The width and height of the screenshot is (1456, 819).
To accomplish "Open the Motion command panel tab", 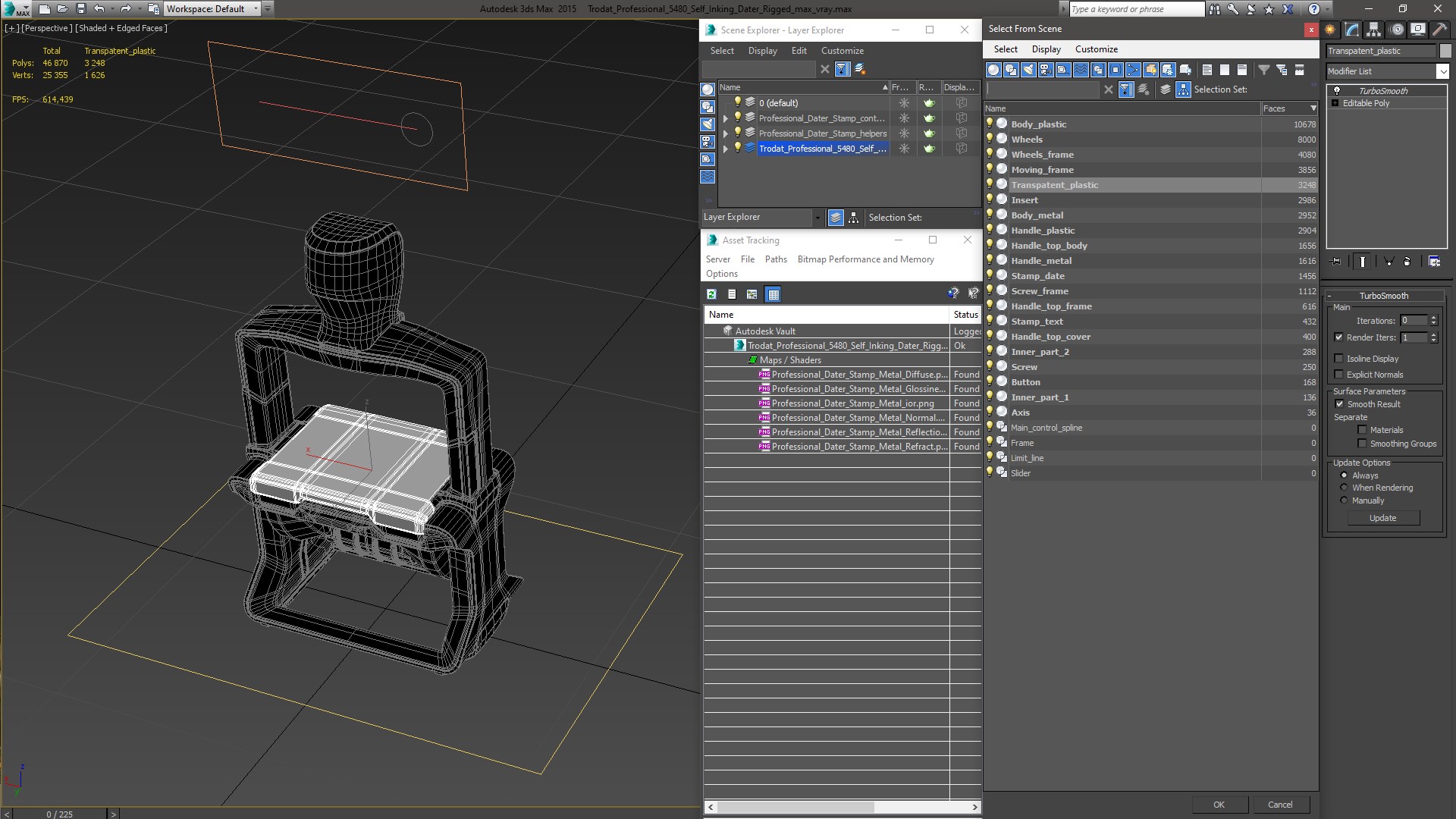I will click(1396, 30).
